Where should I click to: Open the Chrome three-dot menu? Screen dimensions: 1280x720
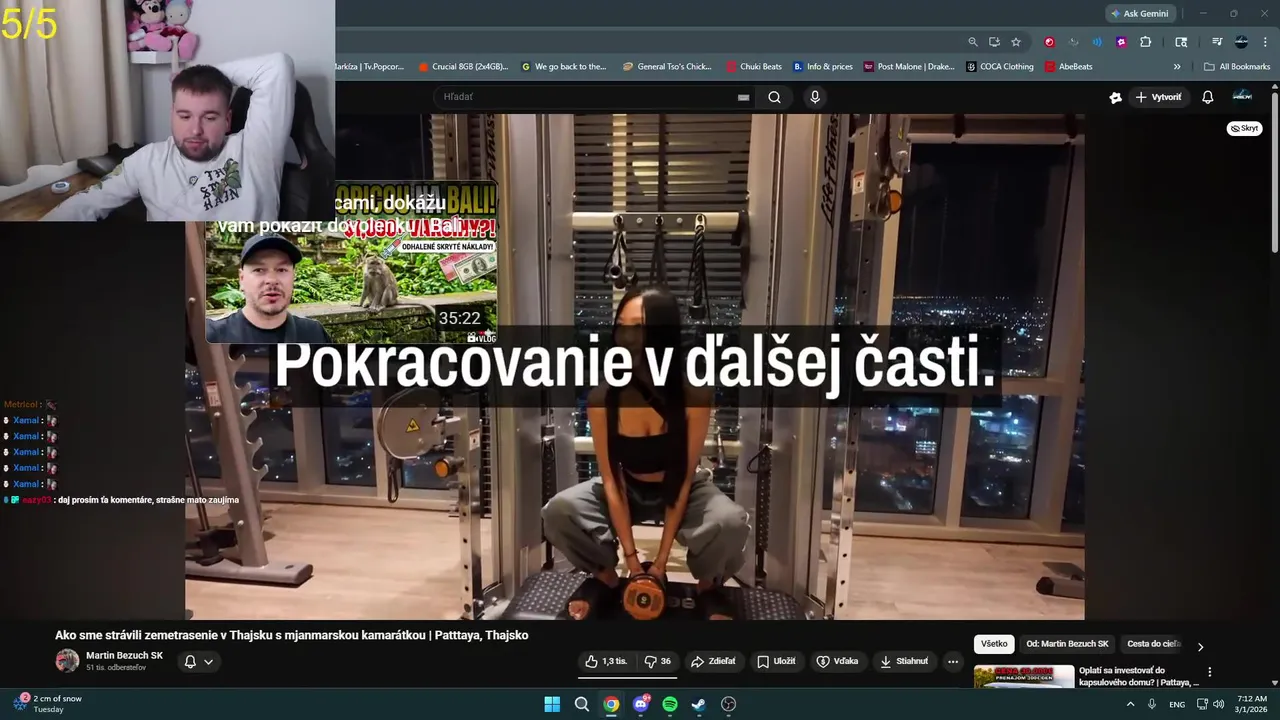click(1266, 42)
